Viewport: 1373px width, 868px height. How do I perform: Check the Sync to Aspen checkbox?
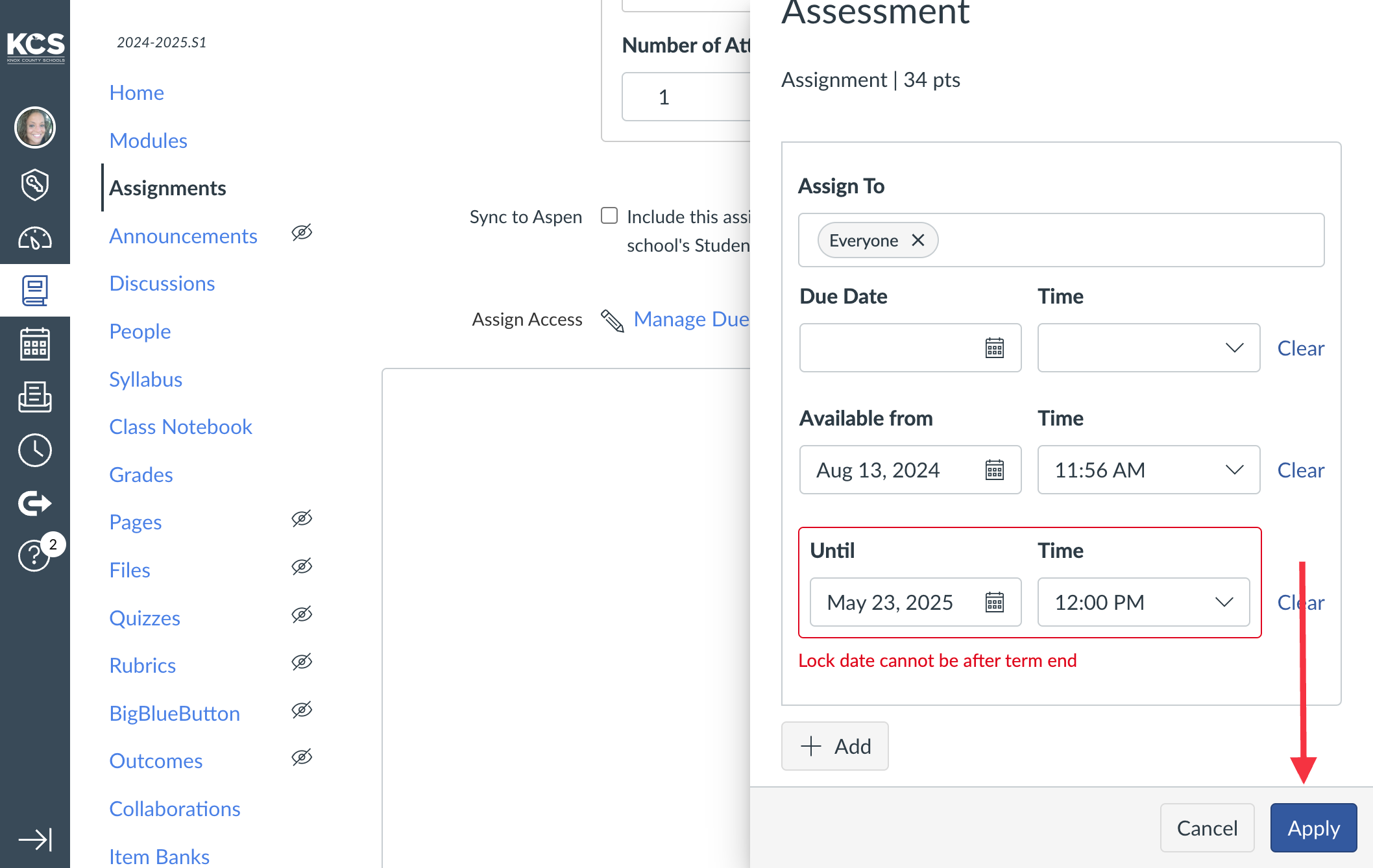(x=609, y=215)
